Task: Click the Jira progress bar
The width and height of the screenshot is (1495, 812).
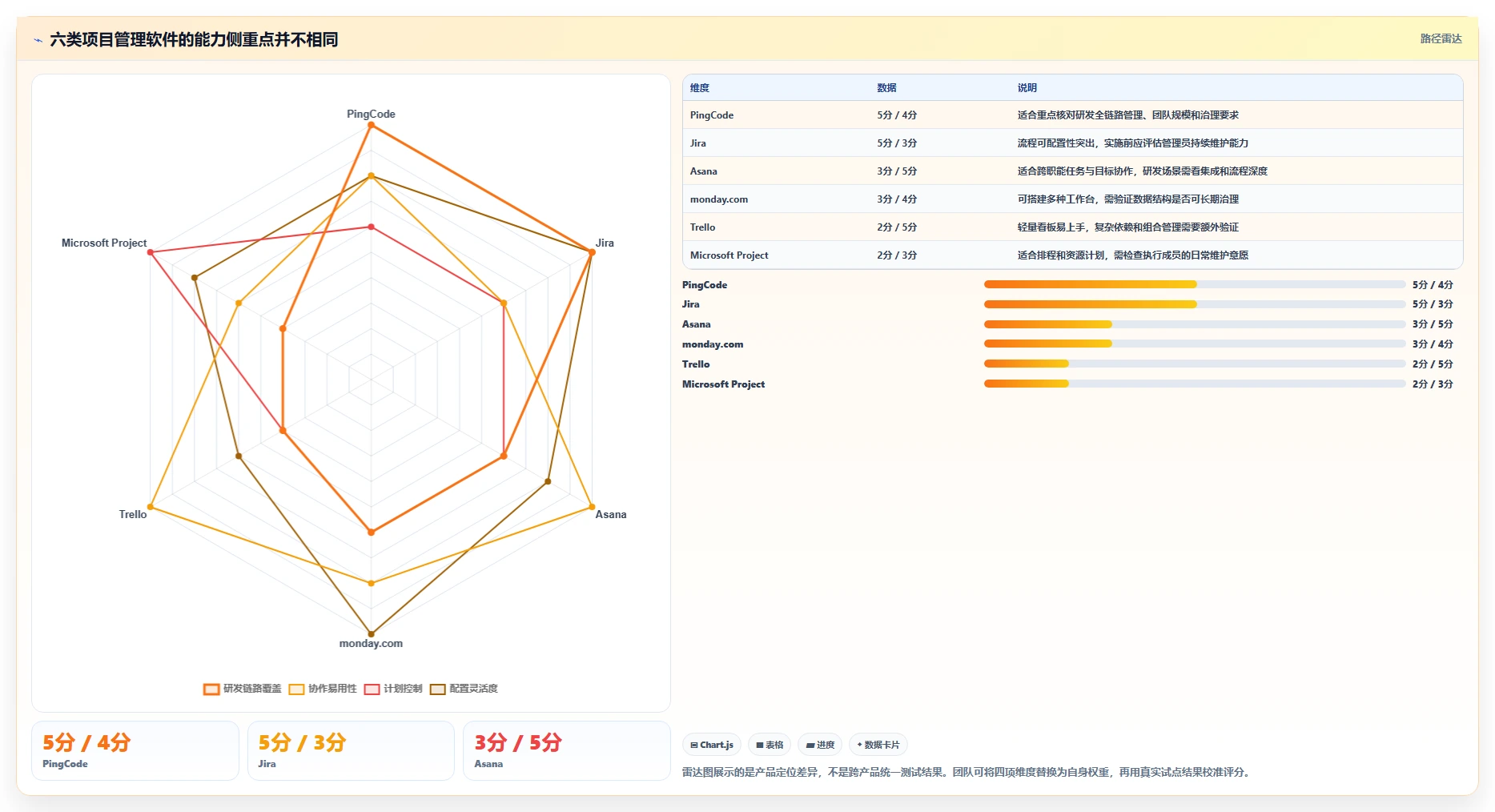Action: (x=1195, y=304)
